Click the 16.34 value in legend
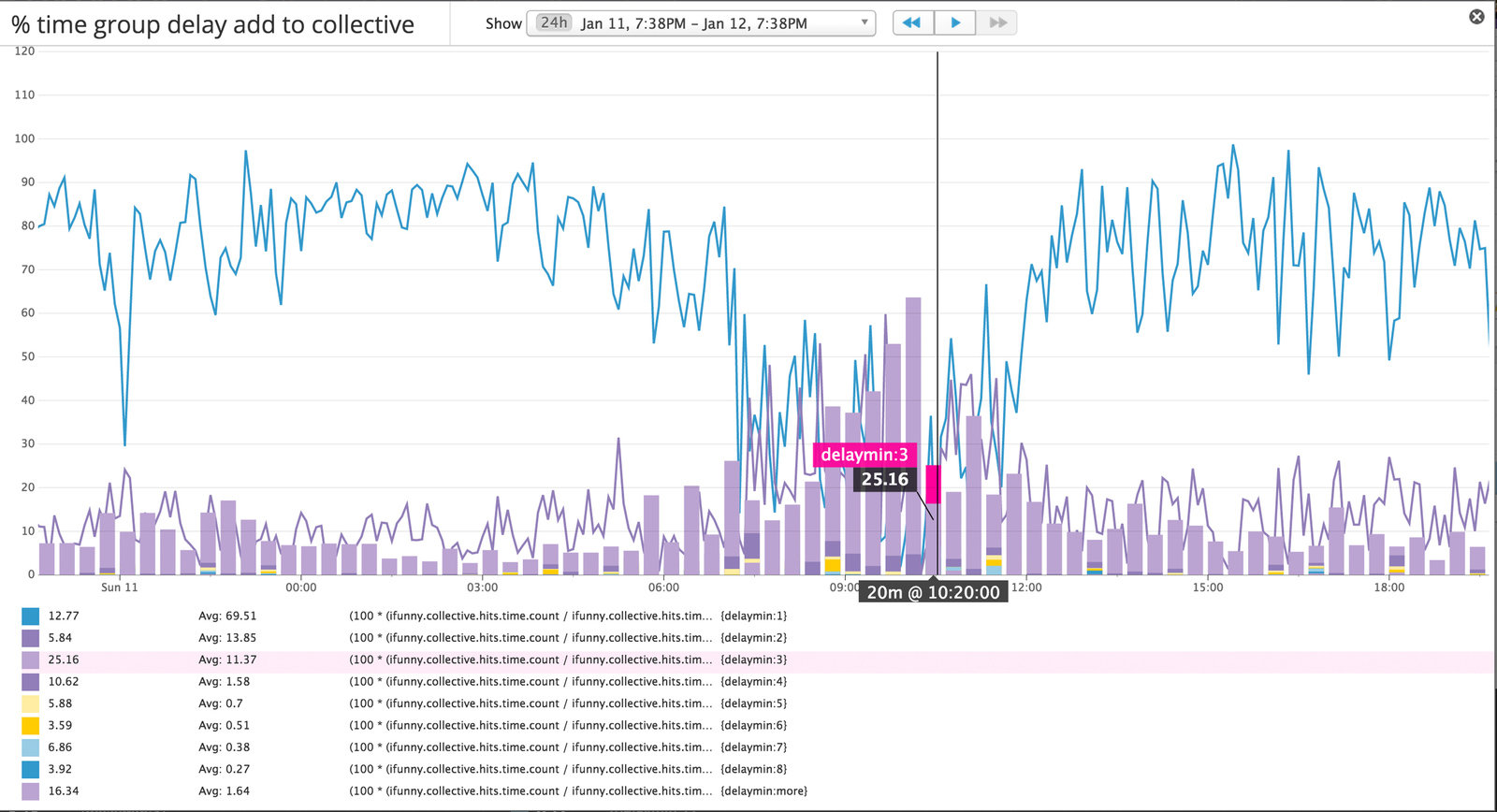 click(x=64, y=791)
